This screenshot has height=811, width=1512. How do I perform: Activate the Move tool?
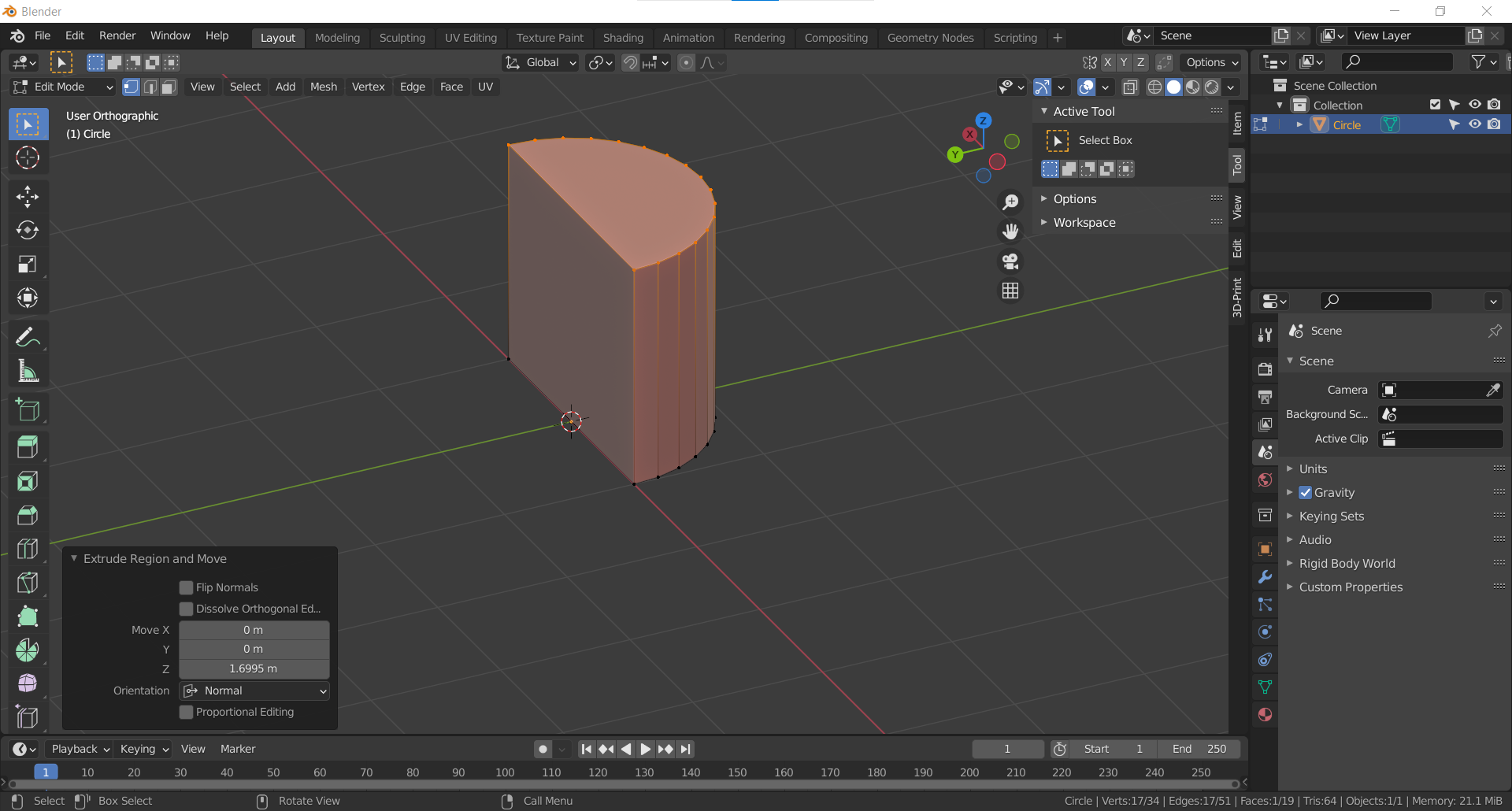tap(28, 196)
